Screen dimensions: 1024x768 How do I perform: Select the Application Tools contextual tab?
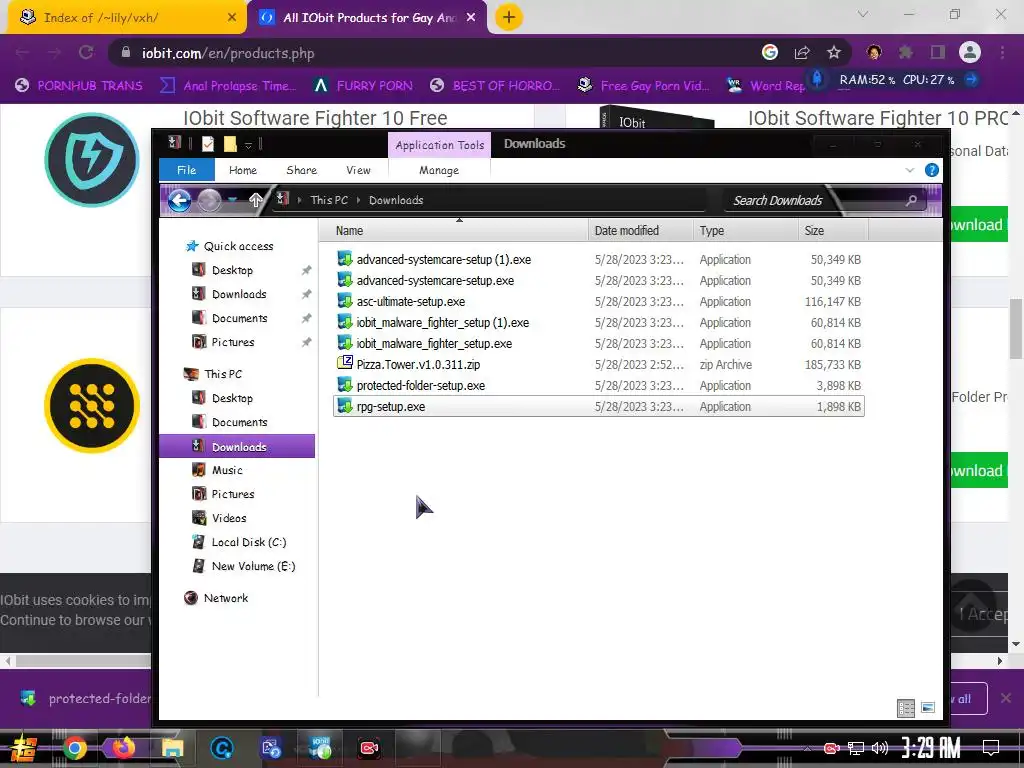[x=440, y=145]
